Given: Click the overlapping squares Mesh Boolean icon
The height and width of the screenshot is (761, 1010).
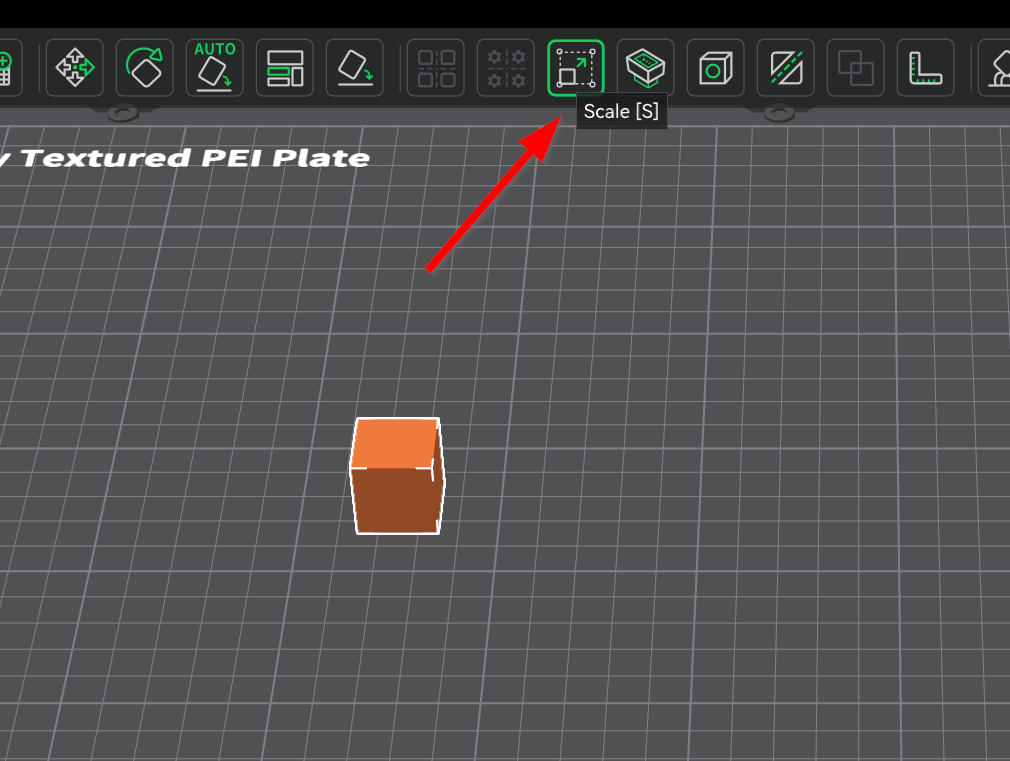Looking at the screenshot, I should 856,68.
